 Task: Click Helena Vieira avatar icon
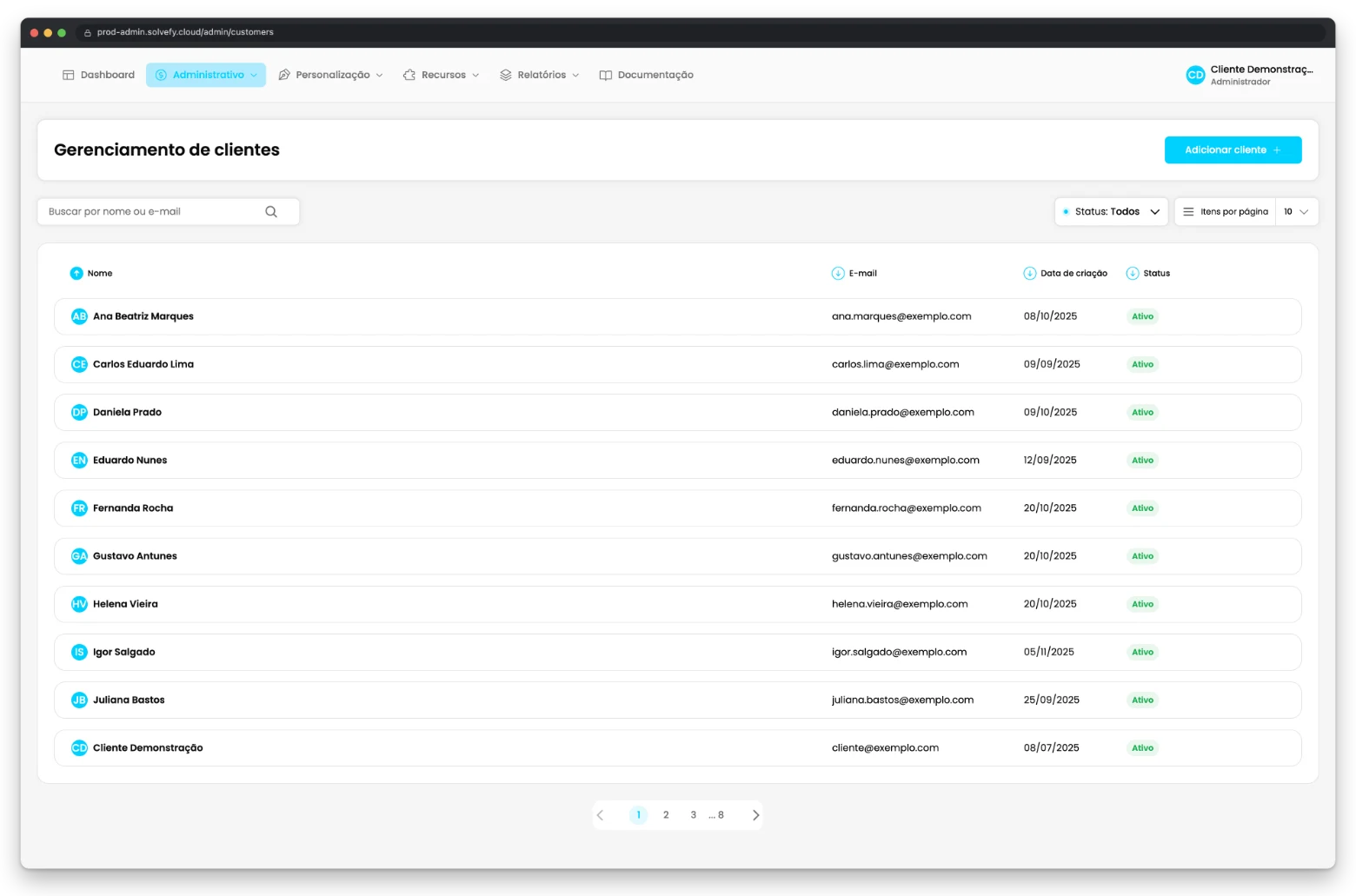tap(79, 604)
